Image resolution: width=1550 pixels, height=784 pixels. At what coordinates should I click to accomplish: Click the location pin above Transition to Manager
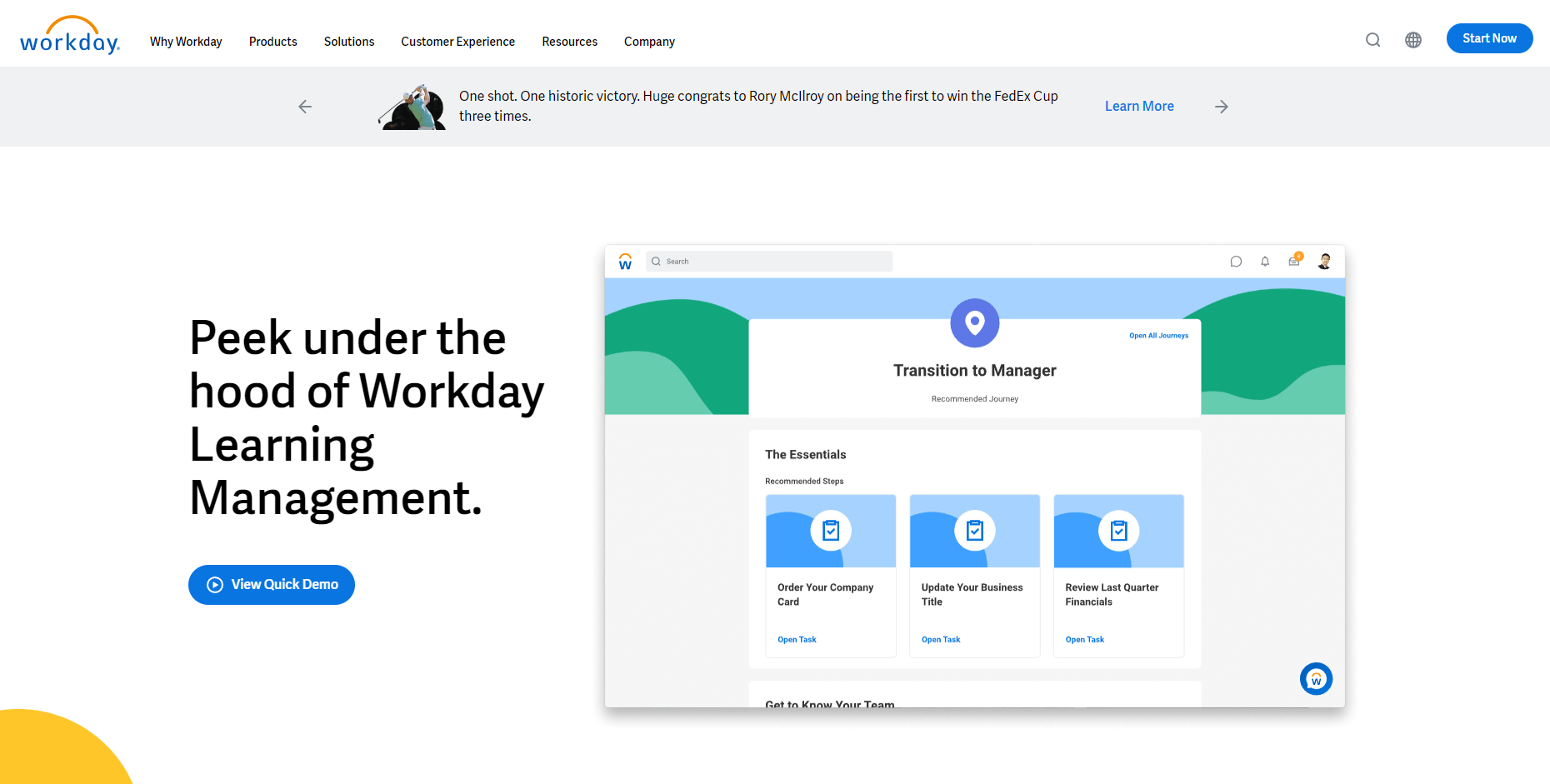974,323
